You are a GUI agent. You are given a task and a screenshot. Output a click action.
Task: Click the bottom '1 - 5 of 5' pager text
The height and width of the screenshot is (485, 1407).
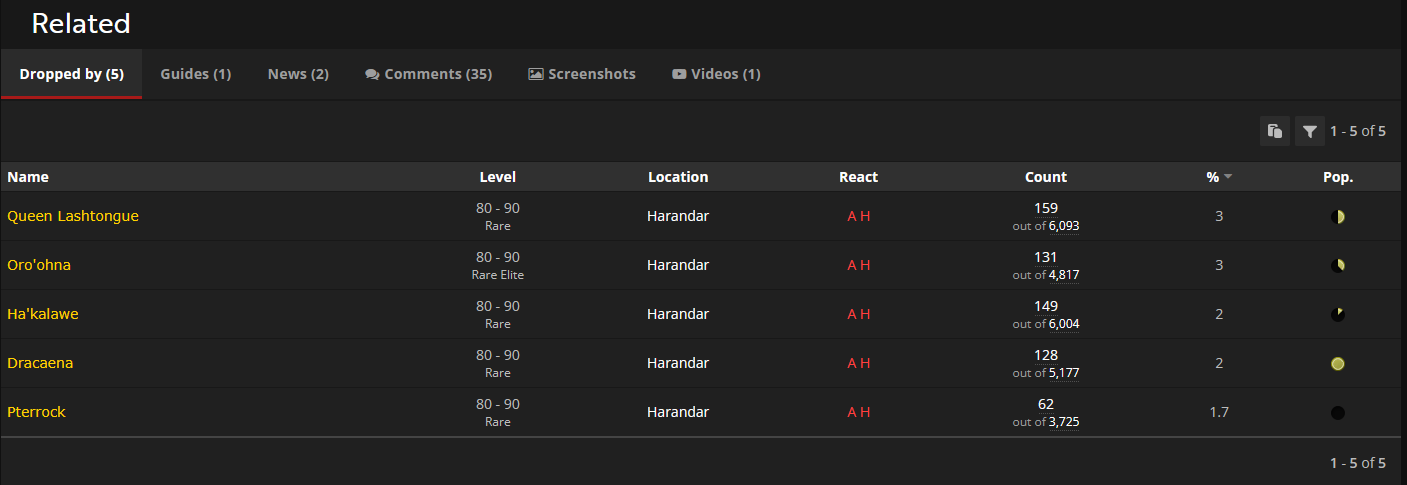click(x=1358, y=463)
